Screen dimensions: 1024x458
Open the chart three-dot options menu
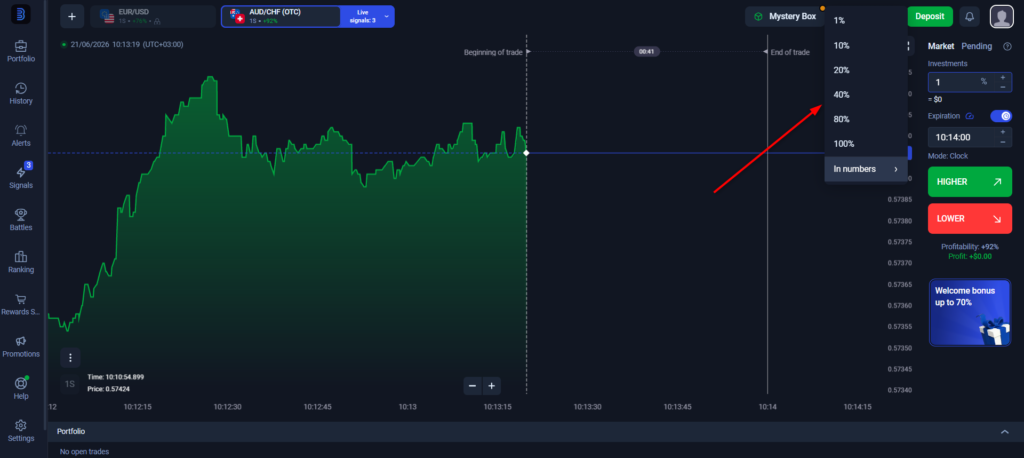(x=70, y=357)
